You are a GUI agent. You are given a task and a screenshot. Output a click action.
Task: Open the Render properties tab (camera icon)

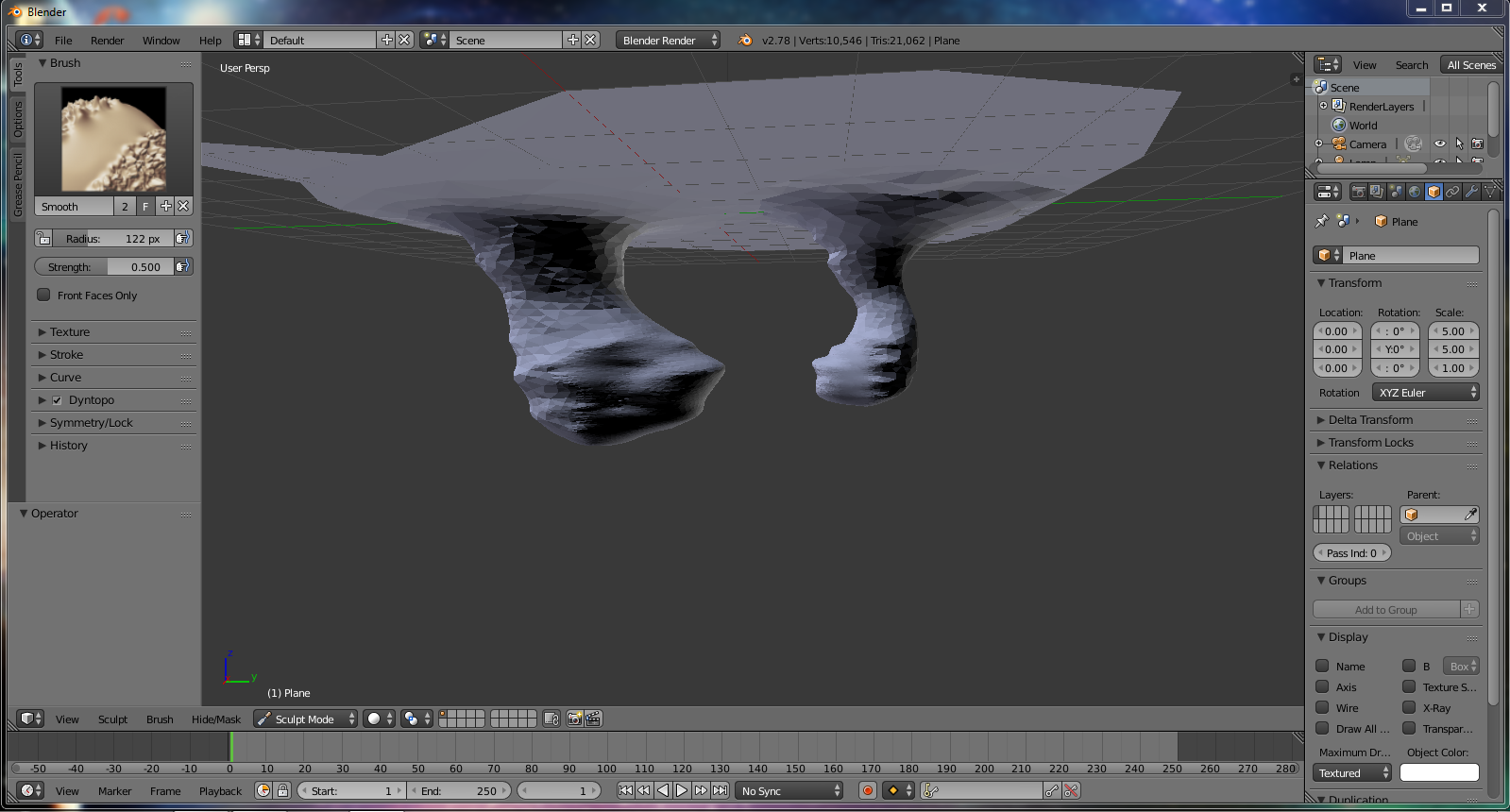coord(1358,192)
